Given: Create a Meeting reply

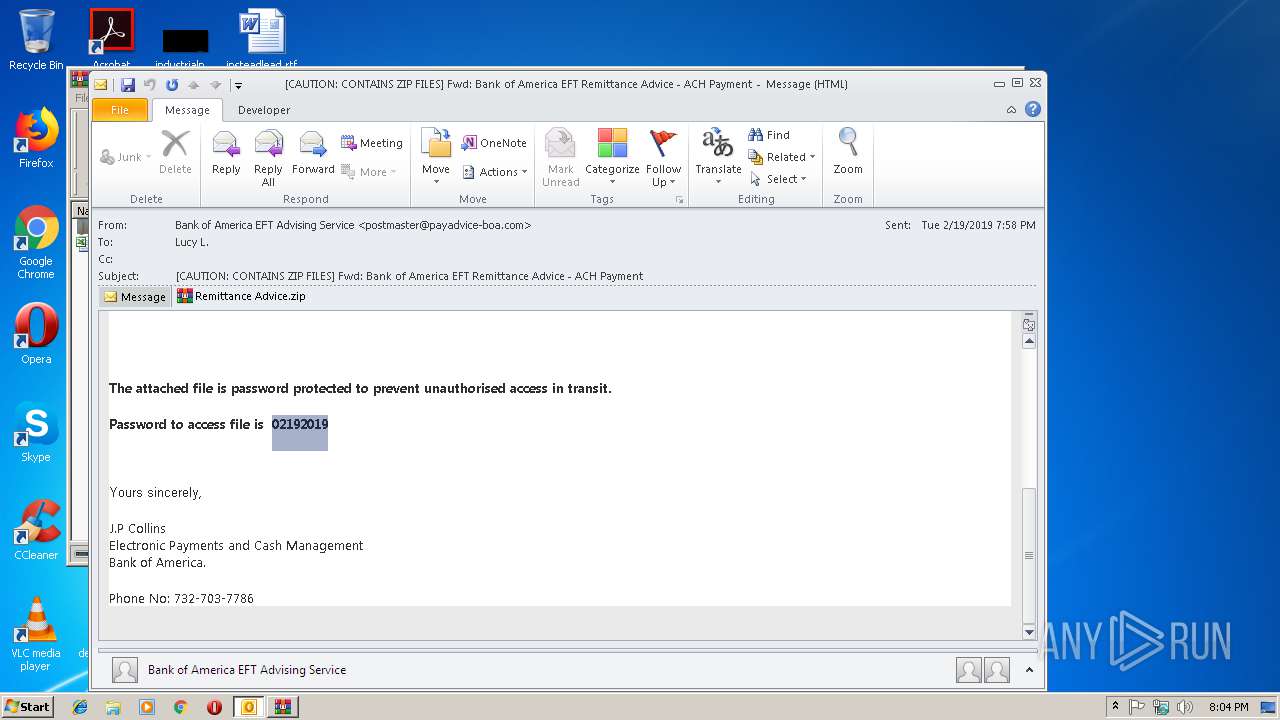Looking at the screenshot, I should click(372, 143).
